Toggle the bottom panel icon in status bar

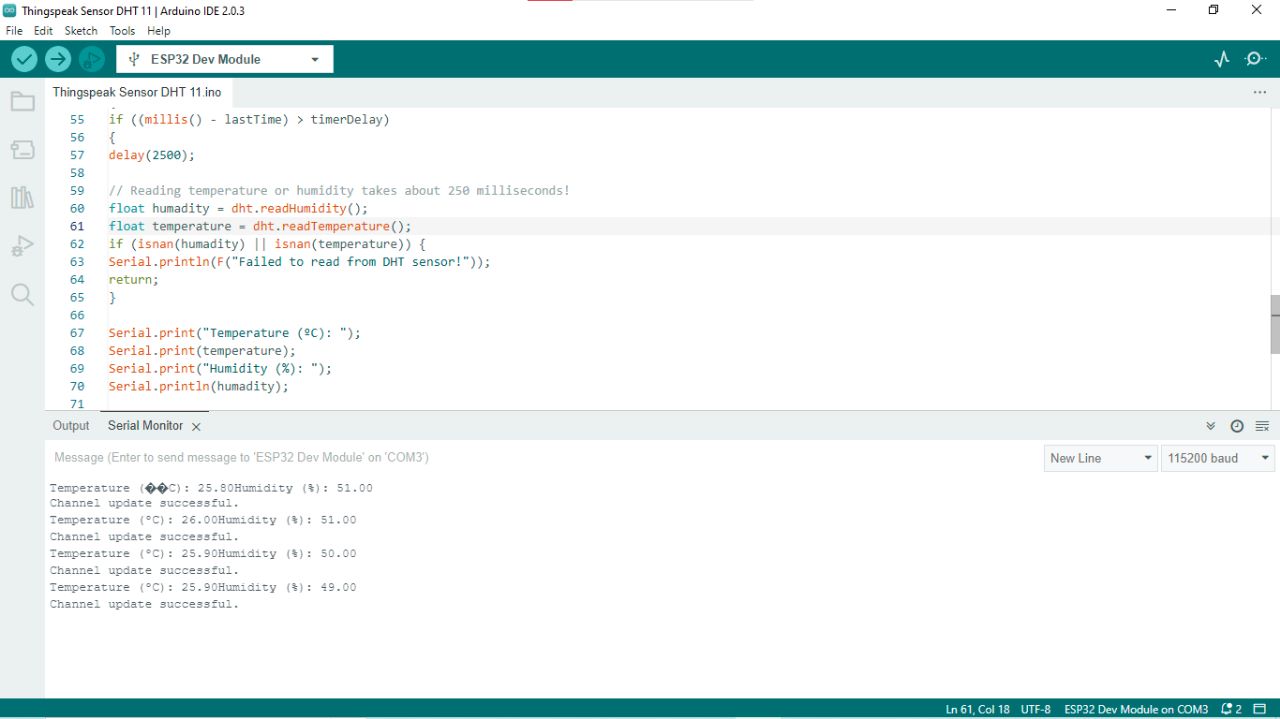point(1260,709)
